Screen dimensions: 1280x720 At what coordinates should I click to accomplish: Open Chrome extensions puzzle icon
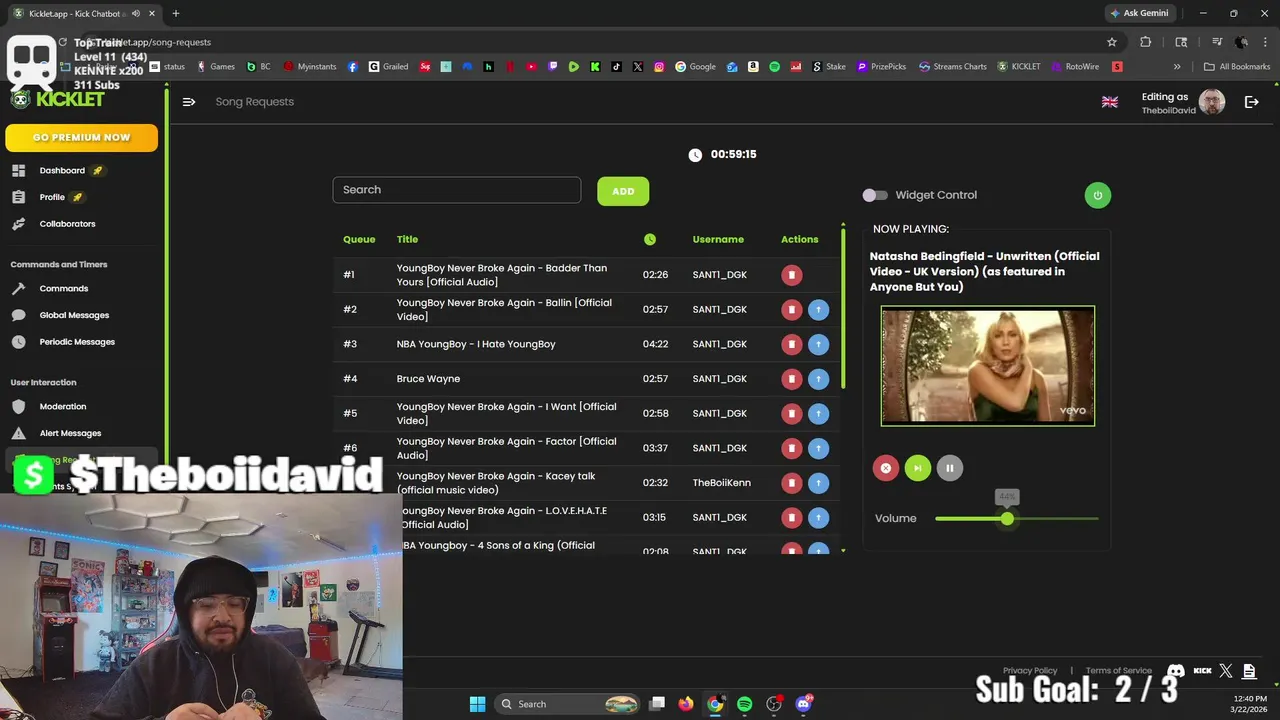coord(1145,42)
